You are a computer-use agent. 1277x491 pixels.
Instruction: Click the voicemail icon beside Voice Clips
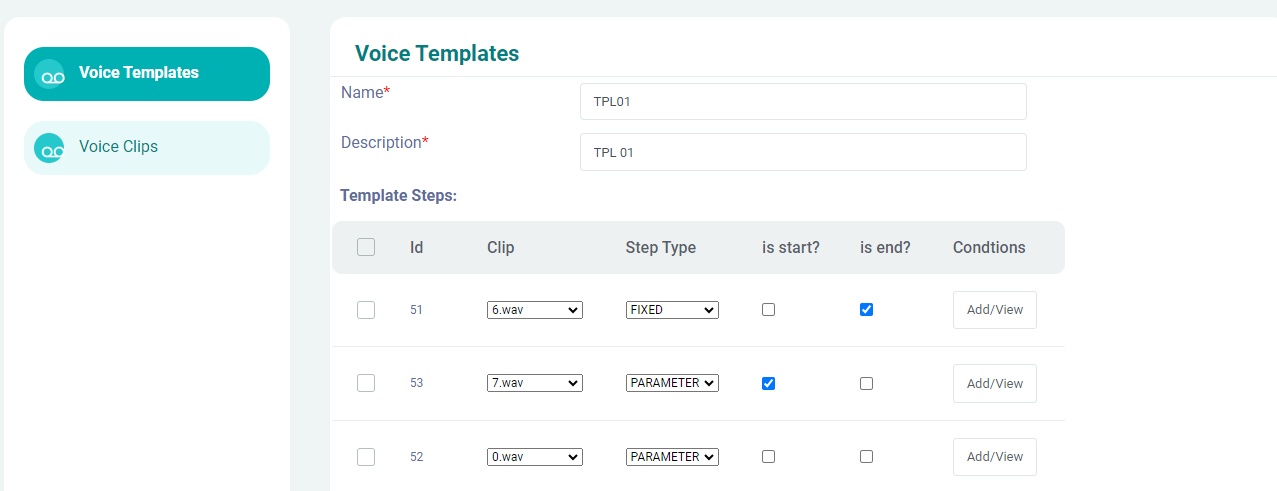(50, 148)
